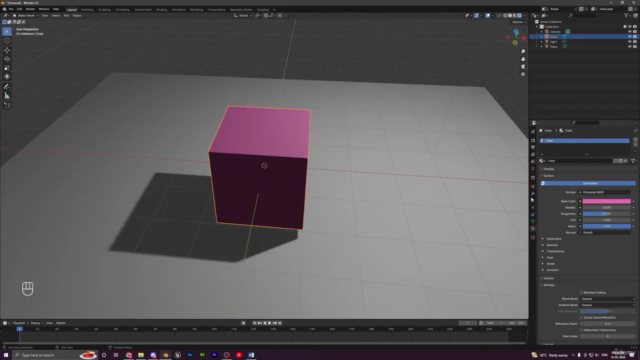Expand the Volume panel
The image size is (640, 360).
(549, 278)
